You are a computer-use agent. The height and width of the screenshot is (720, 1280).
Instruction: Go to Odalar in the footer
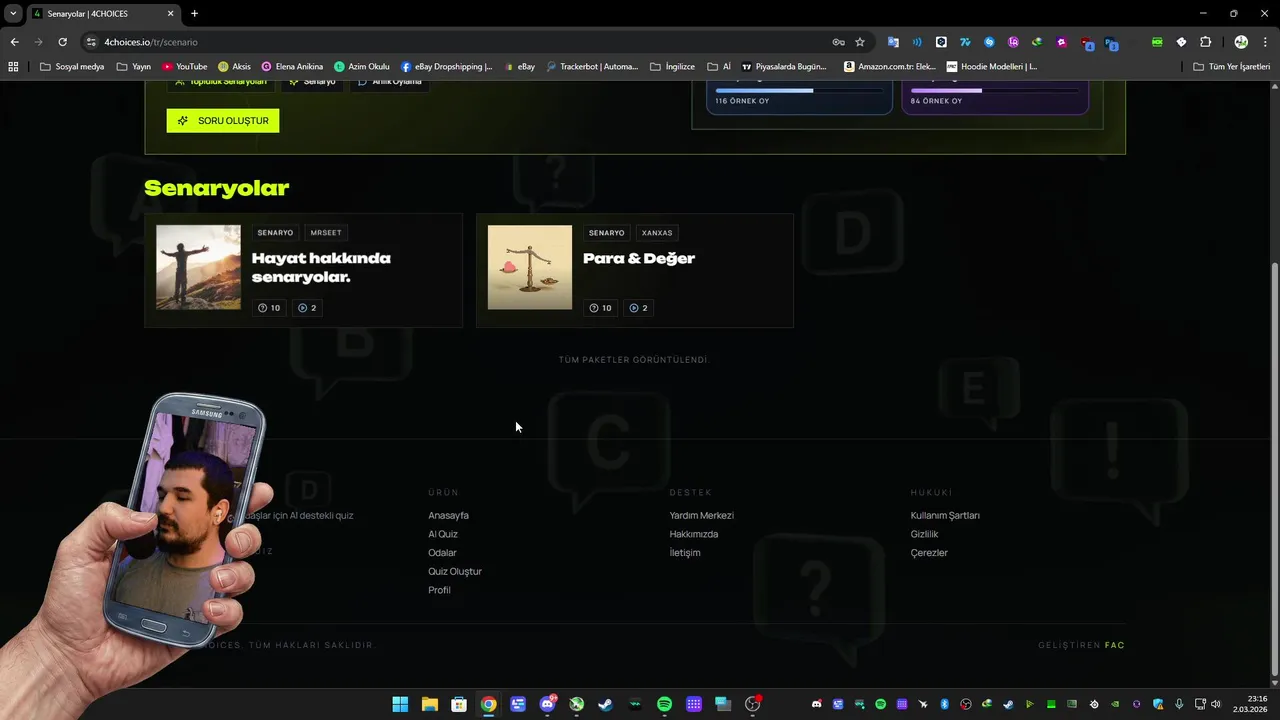(442, 553)
